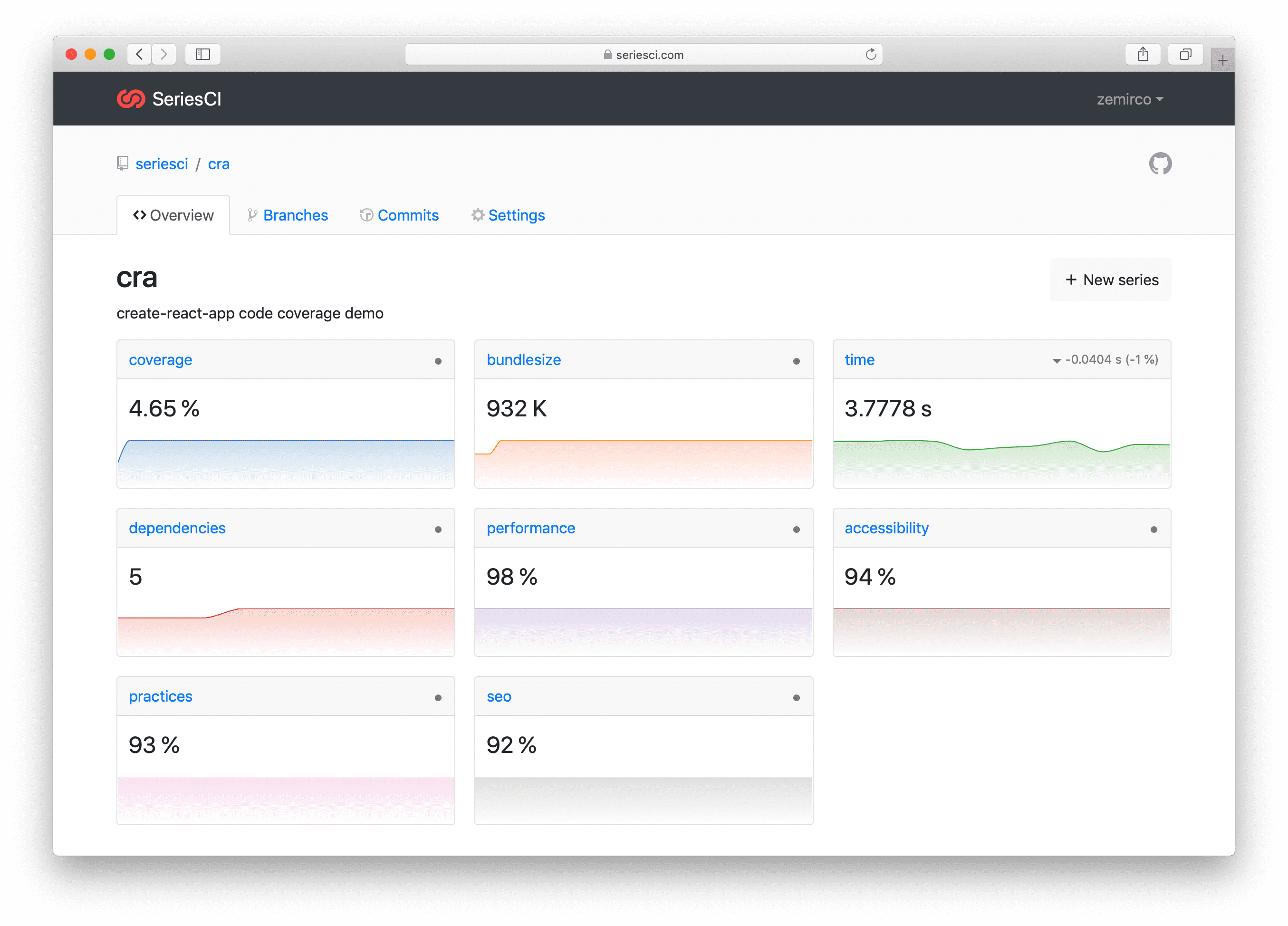The height and width of the screenshot is (926, 1288).
Task: Click the red dependencies sparkline chart
Action: pyautogui.click(x=286, y=631)
